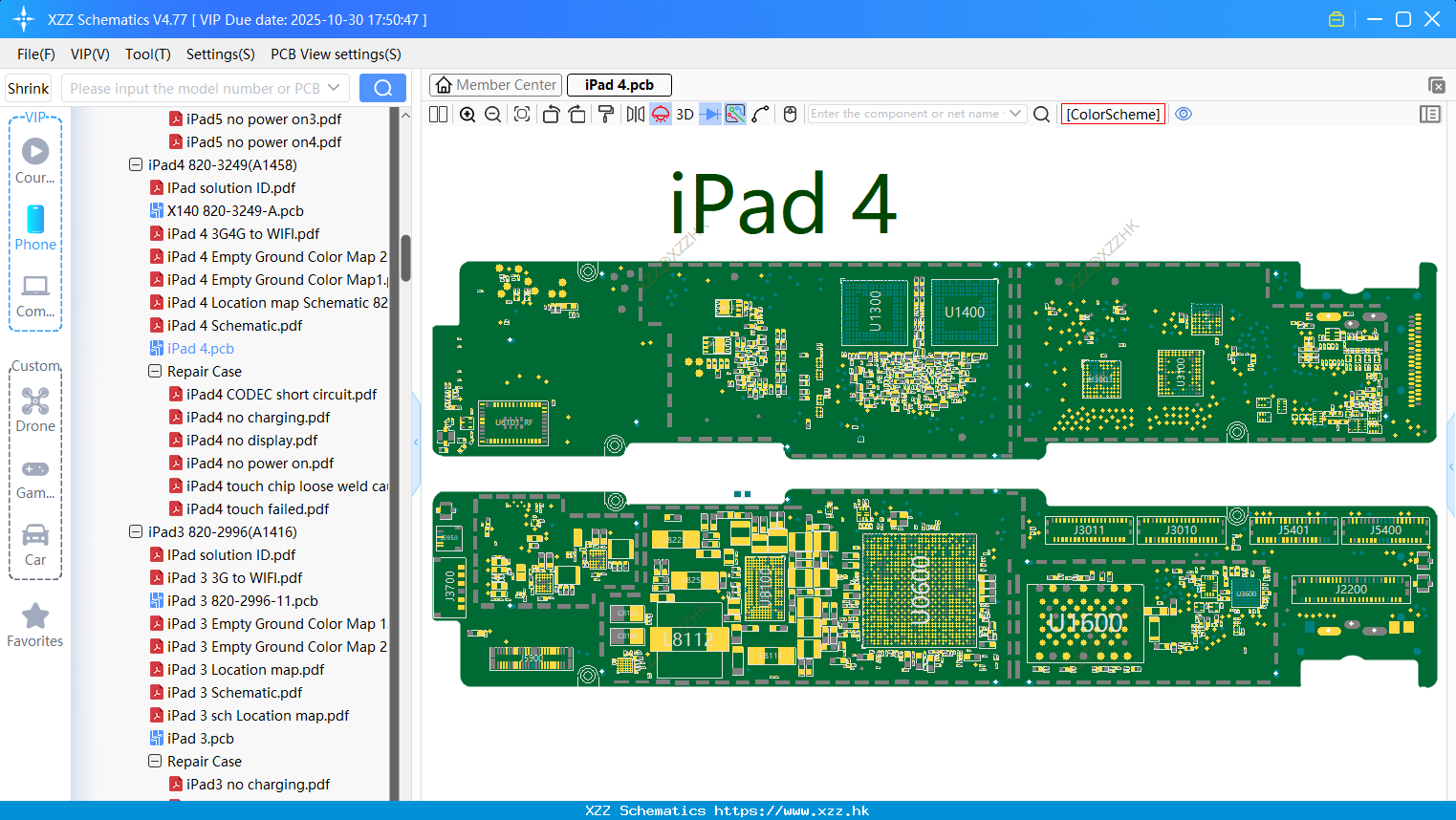Rotate the board clockwise
This screenshot has height=820, width=1456.
[577, 114]
